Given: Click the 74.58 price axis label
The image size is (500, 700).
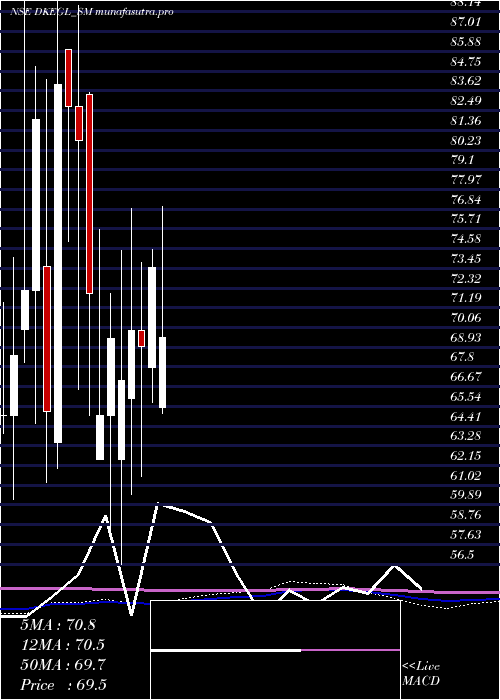Looking at the screenshot, I should (x=466, y=238).
